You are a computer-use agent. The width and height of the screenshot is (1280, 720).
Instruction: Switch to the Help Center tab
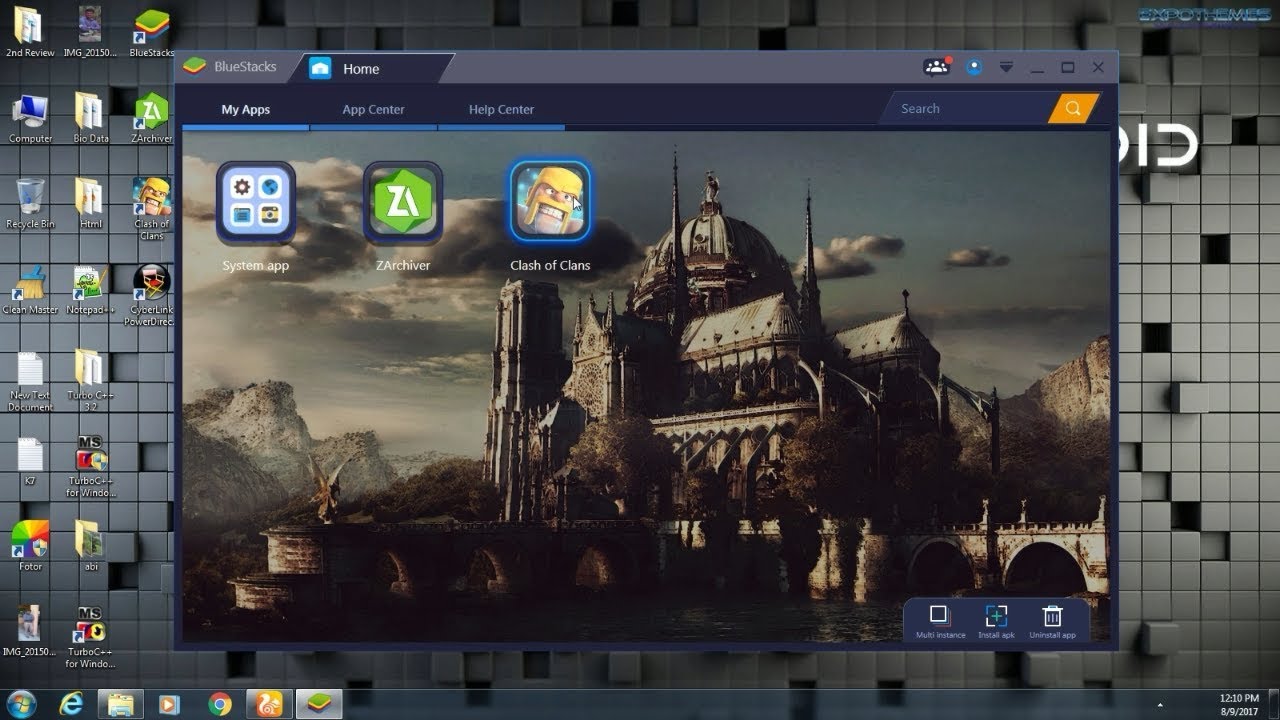[501, 110]
